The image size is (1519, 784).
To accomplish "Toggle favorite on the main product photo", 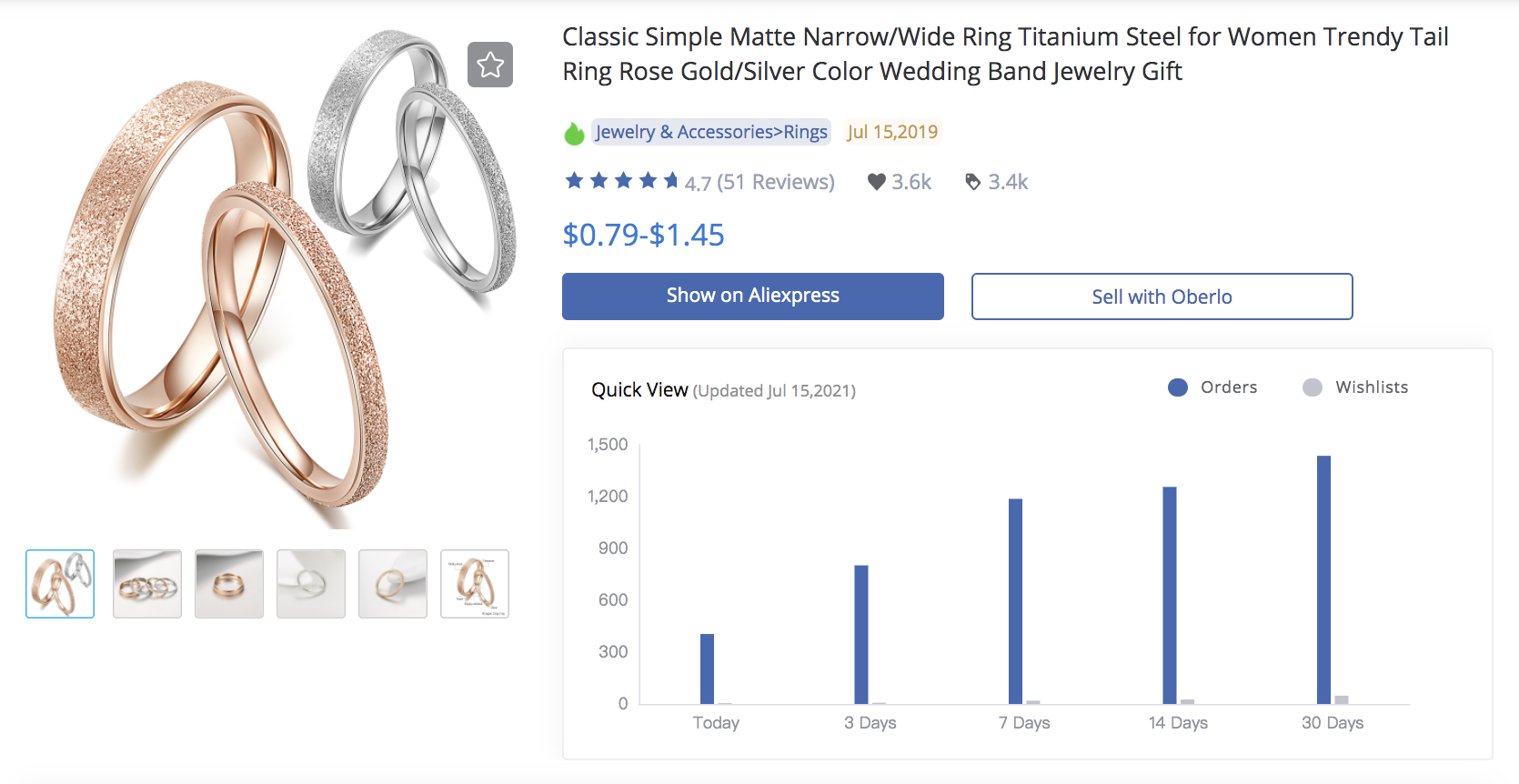I will pyautogui.click(x=490, y=65).
